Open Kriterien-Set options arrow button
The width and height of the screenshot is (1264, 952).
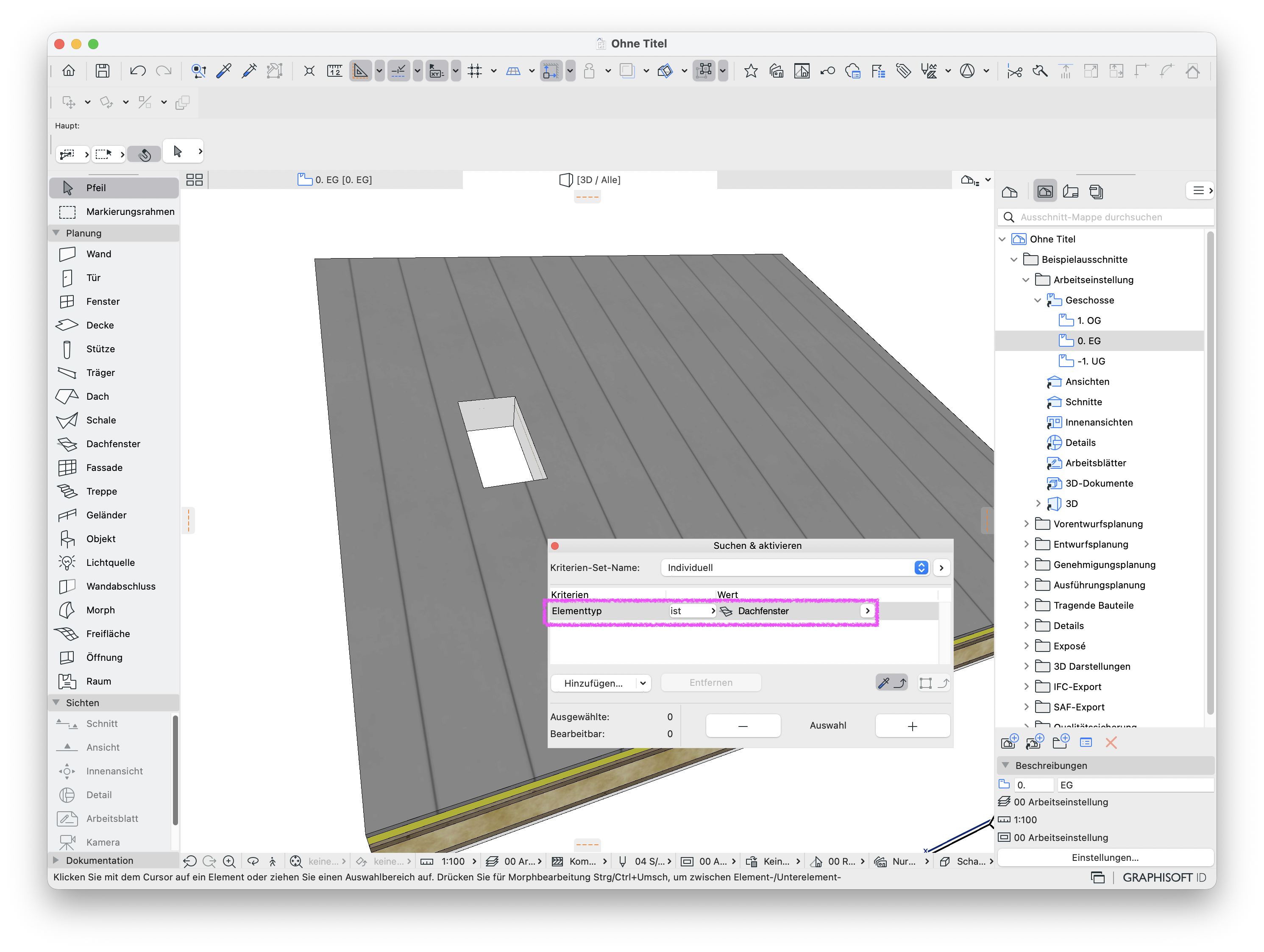(941, 568)
